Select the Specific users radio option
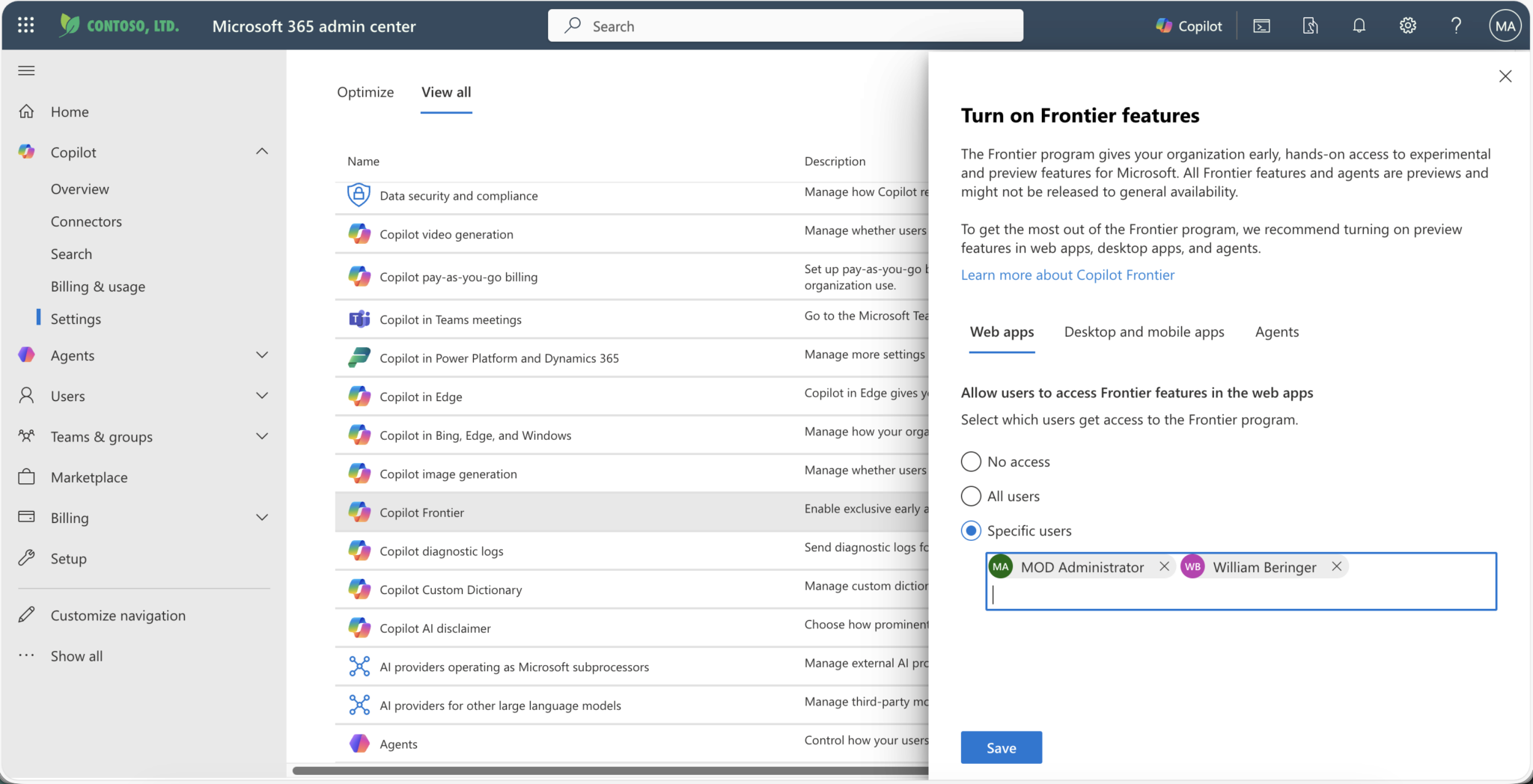 (x=971, y=530)
